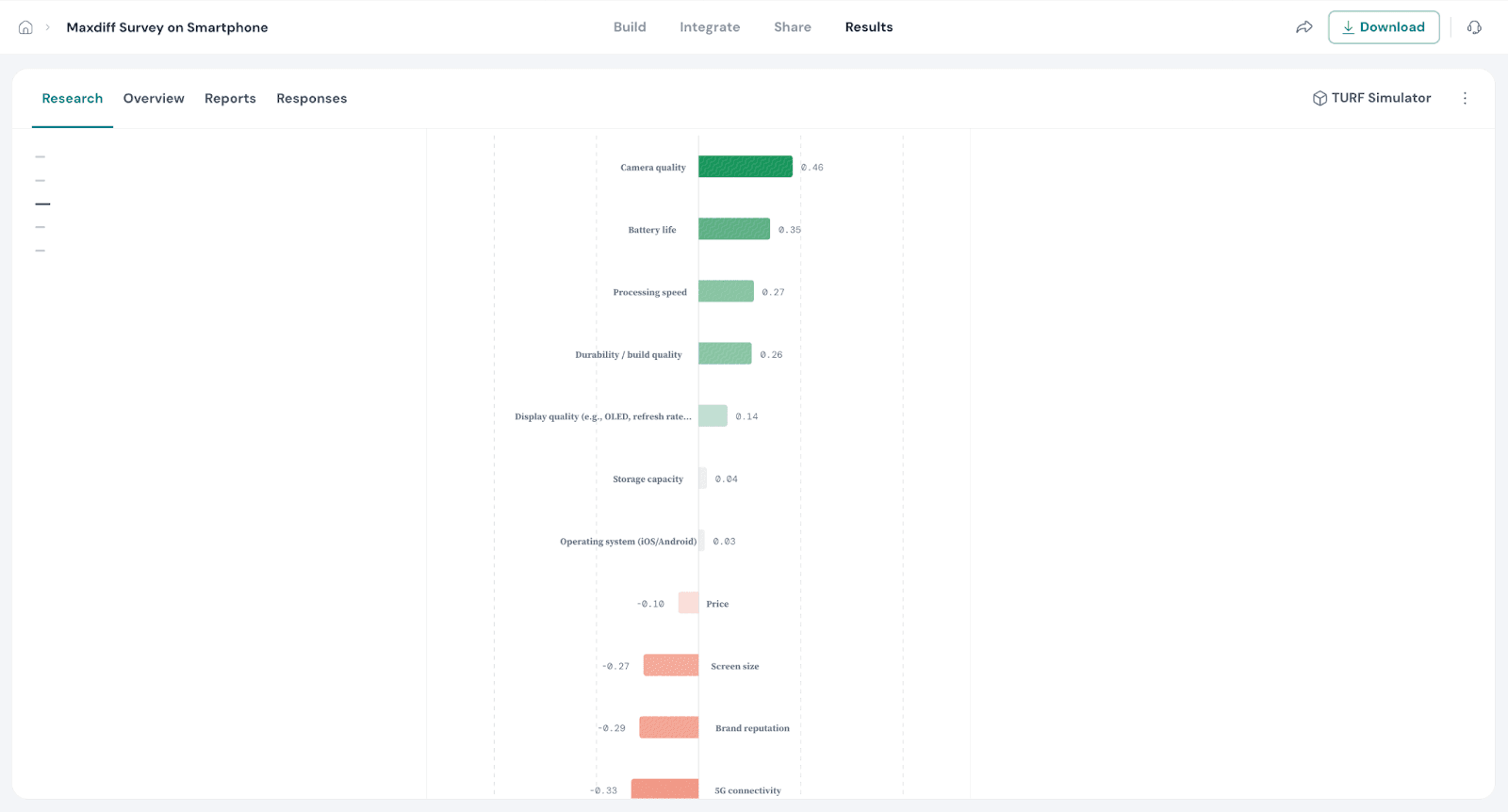The image size is (1508, 812).
Task: Click the Maxdiff Survey on Smartphone title
Action: (x=167, y=27)
